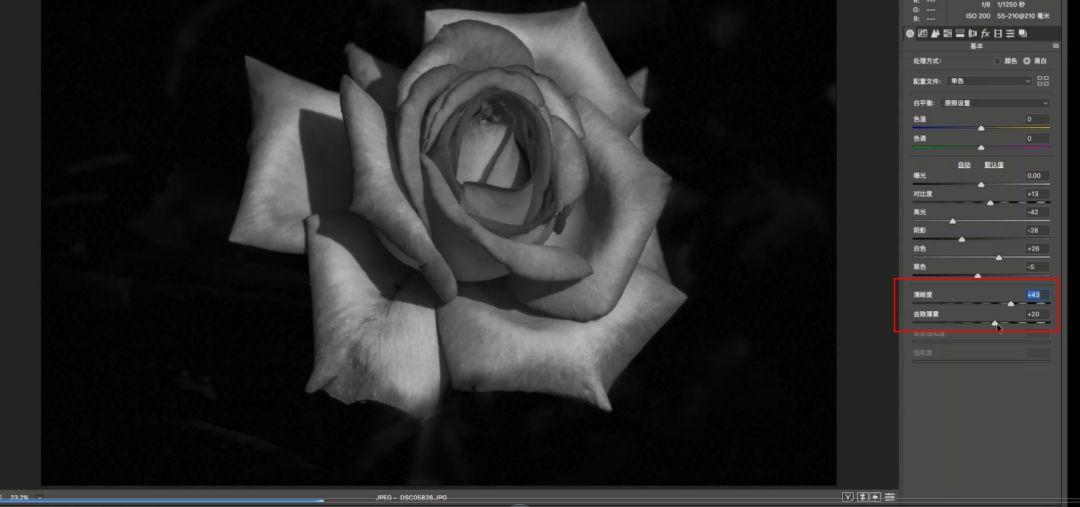This screenshot has height=507, width=1080.
Task: Open the Basic panel tab icon
Action: (x=910, y=33)
